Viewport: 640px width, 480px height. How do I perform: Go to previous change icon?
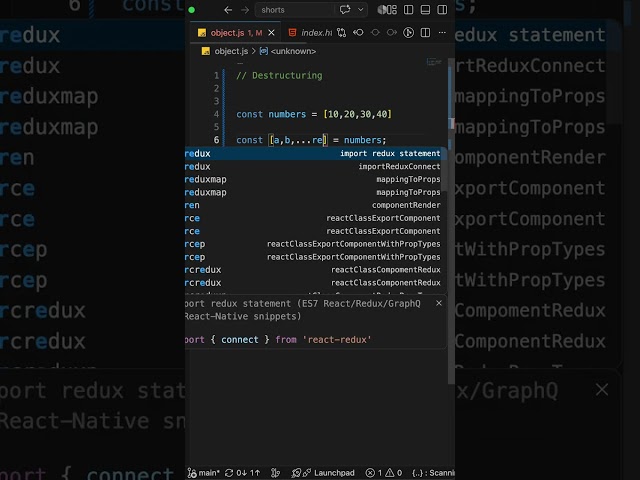(x=358, y=32)
